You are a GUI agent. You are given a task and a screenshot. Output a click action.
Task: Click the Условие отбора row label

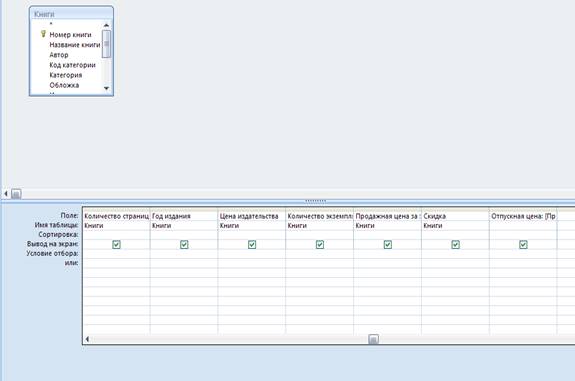point(52,254)
